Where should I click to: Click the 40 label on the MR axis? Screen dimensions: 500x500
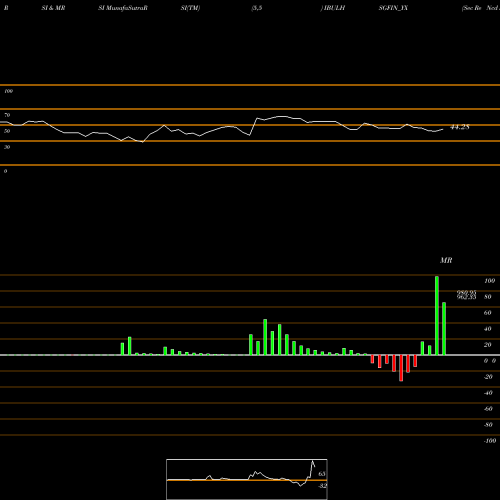[488, 329]
